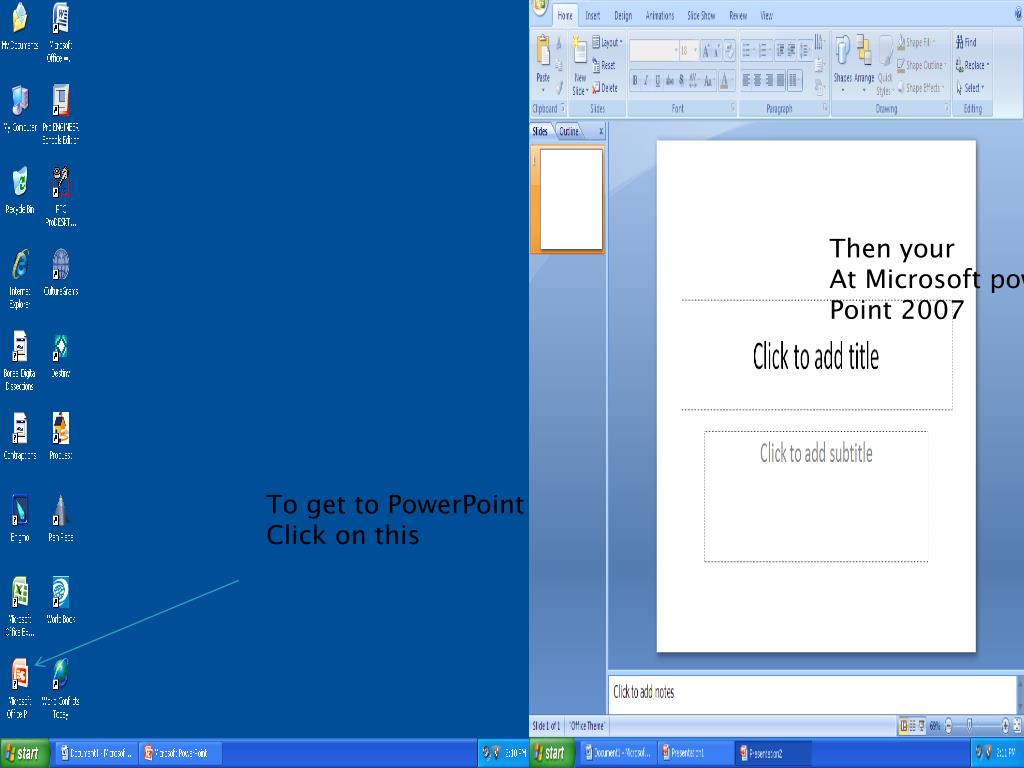Open the Microsoft Office PowerPoint desktop shortcut

(19, 676)
